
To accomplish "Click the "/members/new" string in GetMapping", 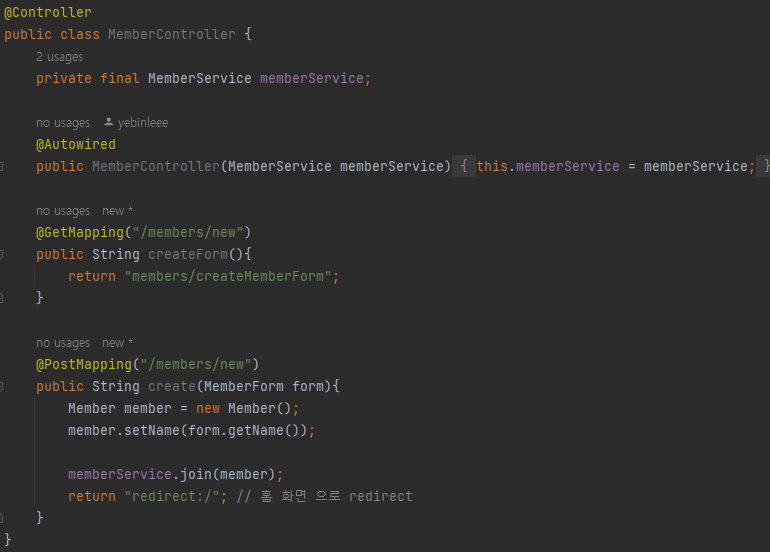I will 188,232.
